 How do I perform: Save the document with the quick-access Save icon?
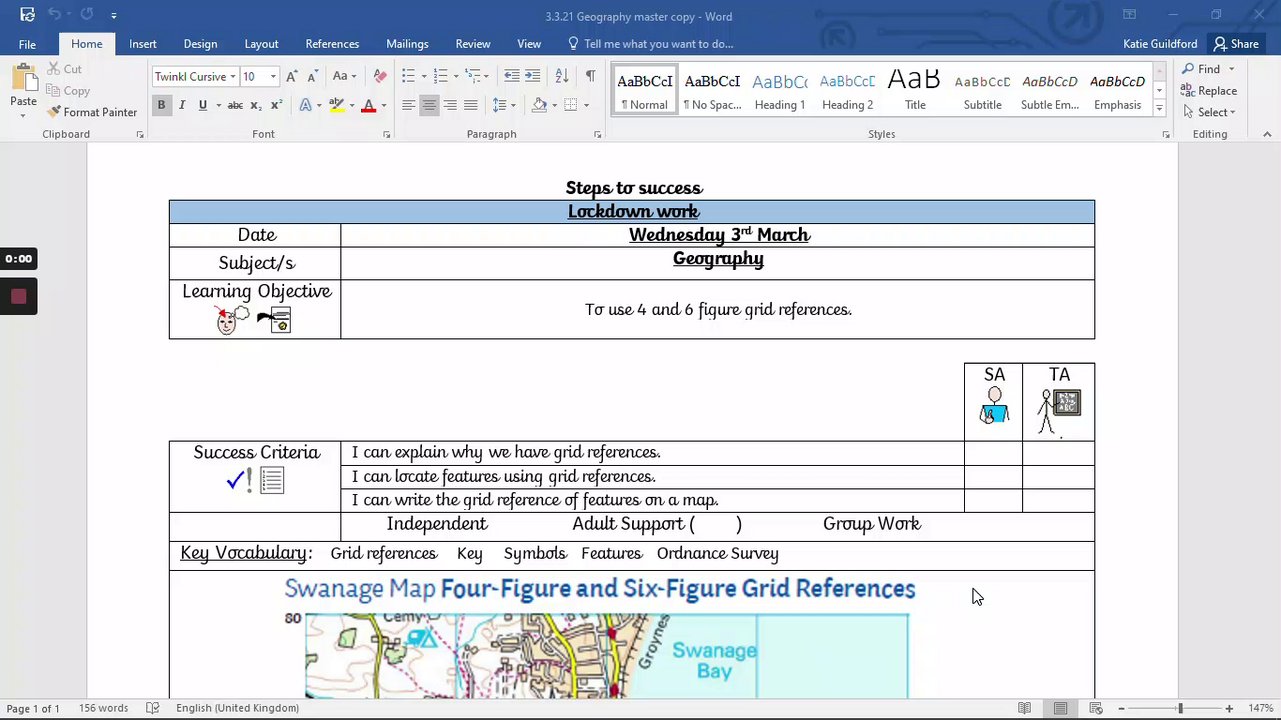pyautogui.click(x=27, y=15)
